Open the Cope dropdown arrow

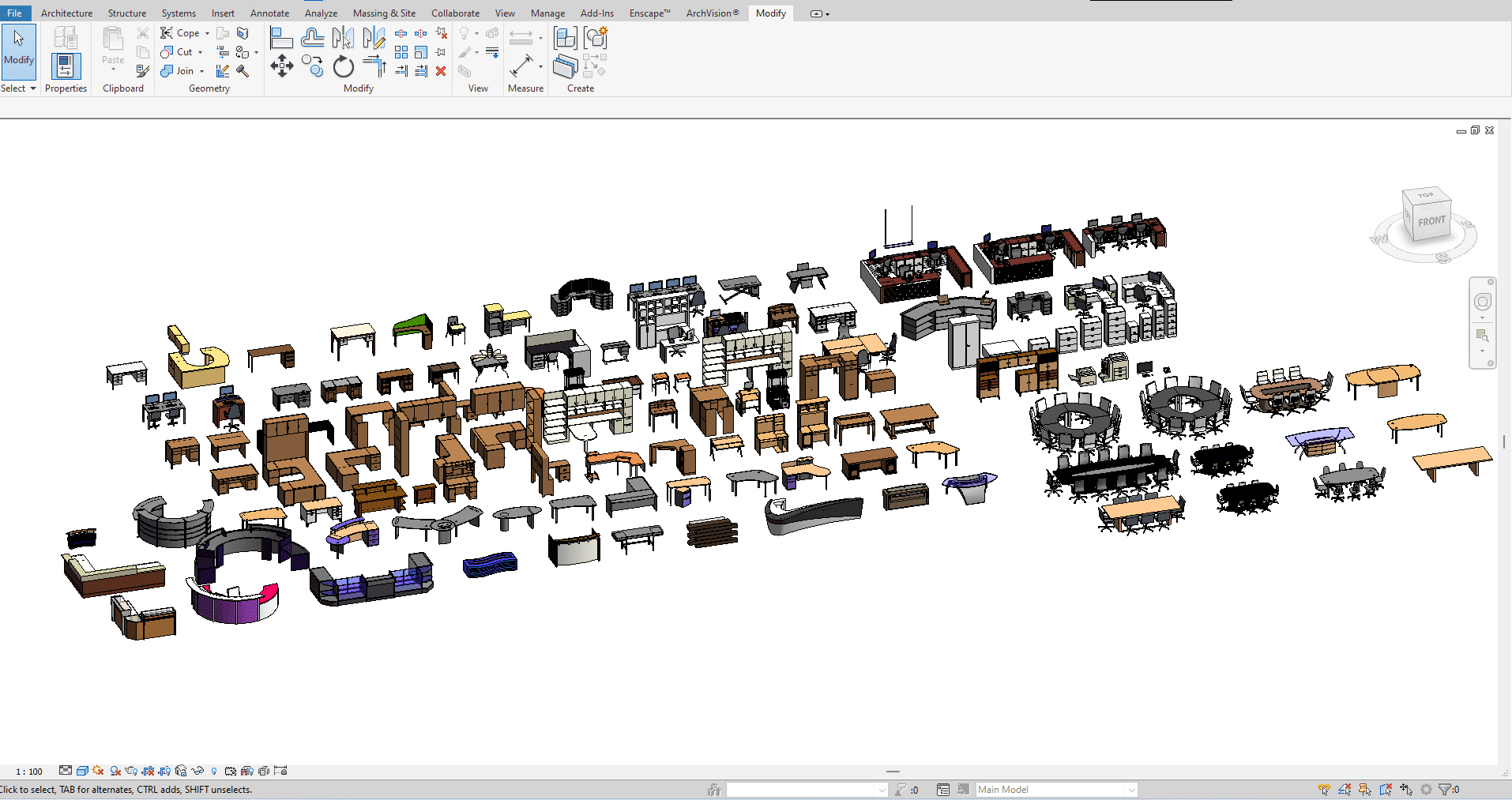[207, 33]
